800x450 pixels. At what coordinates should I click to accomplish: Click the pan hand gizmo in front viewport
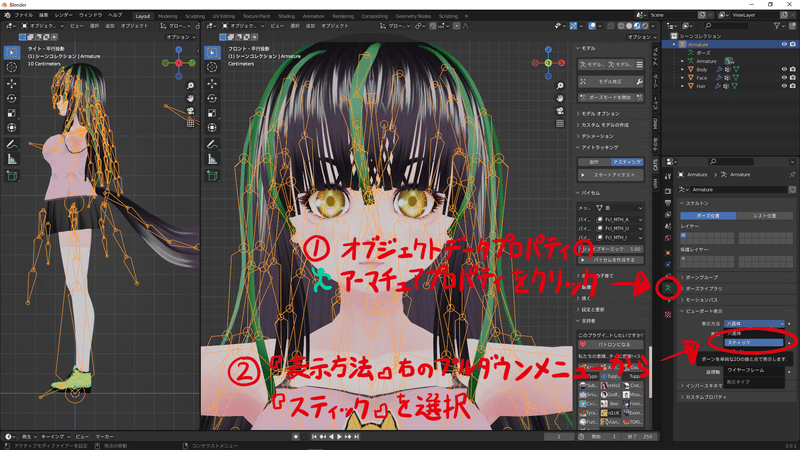(560, 98)
